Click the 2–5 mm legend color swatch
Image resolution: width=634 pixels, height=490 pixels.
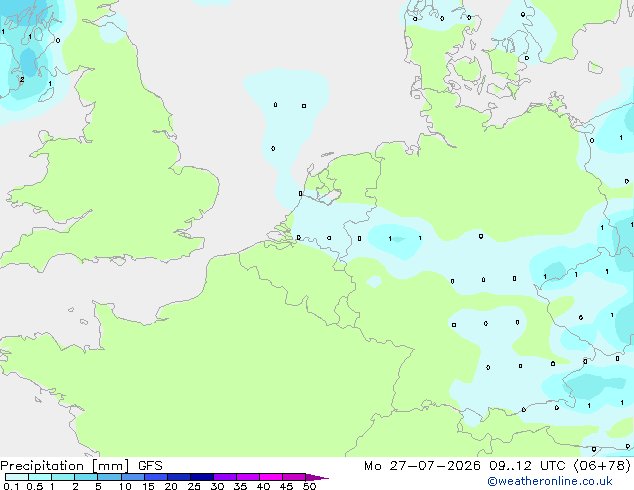point(86,477)
